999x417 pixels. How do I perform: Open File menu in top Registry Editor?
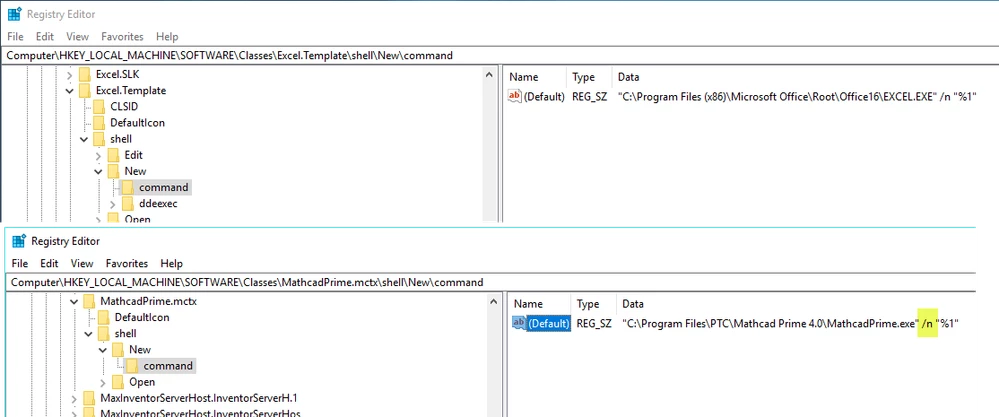pyautogui.click(x=15, y=36)
